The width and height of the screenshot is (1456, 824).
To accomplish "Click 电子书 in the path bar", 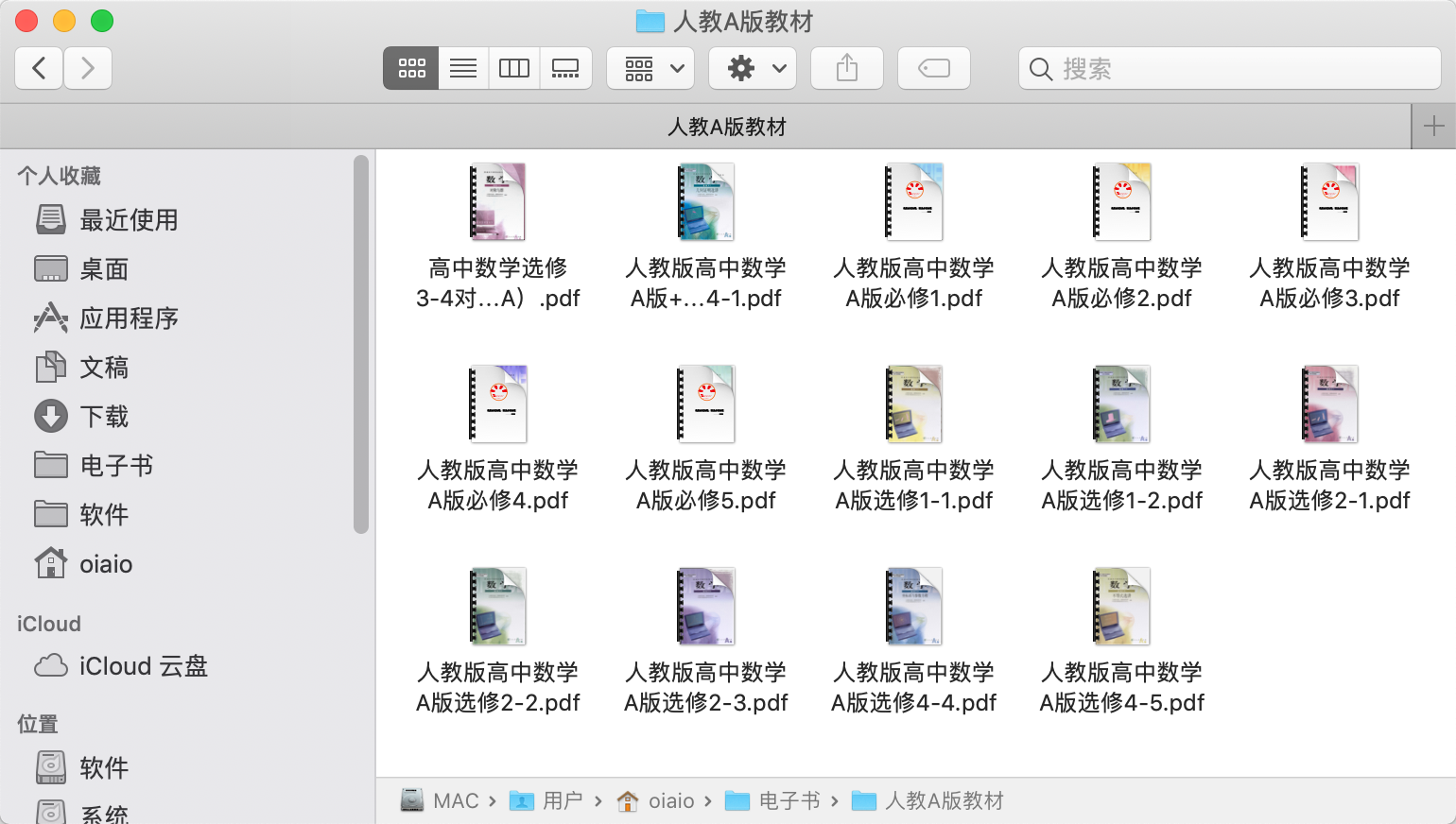I will pyautogui.click(x=789, y=801).
